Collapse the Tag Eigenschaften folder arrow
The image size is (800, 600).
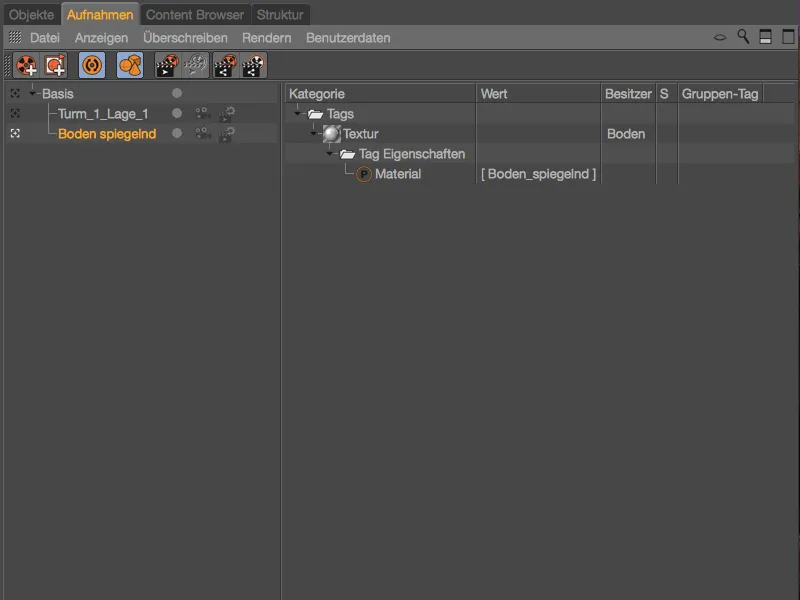[x=329, y=153]
